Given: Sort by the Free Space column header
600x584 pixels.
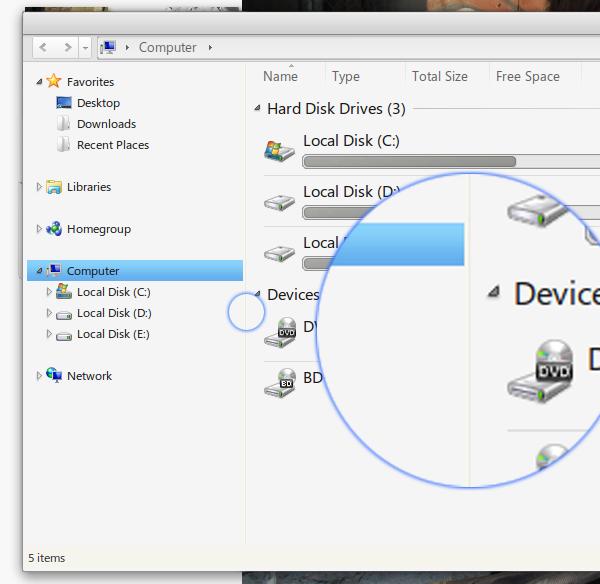Looking at the screenshot, I should click(528, 76).
